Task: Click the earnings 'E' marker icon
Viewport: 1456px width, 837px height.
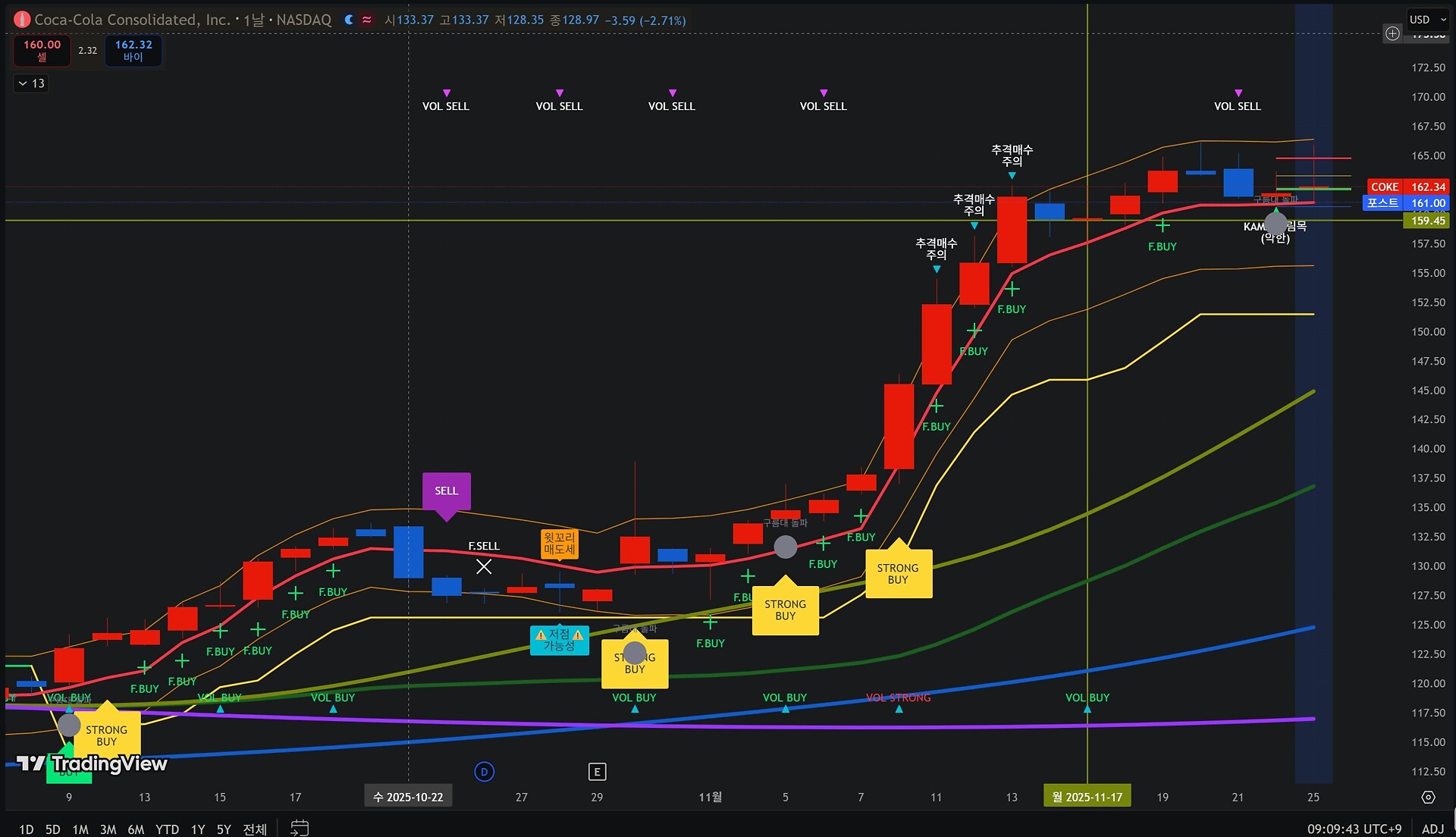Action: coord(597,772)
